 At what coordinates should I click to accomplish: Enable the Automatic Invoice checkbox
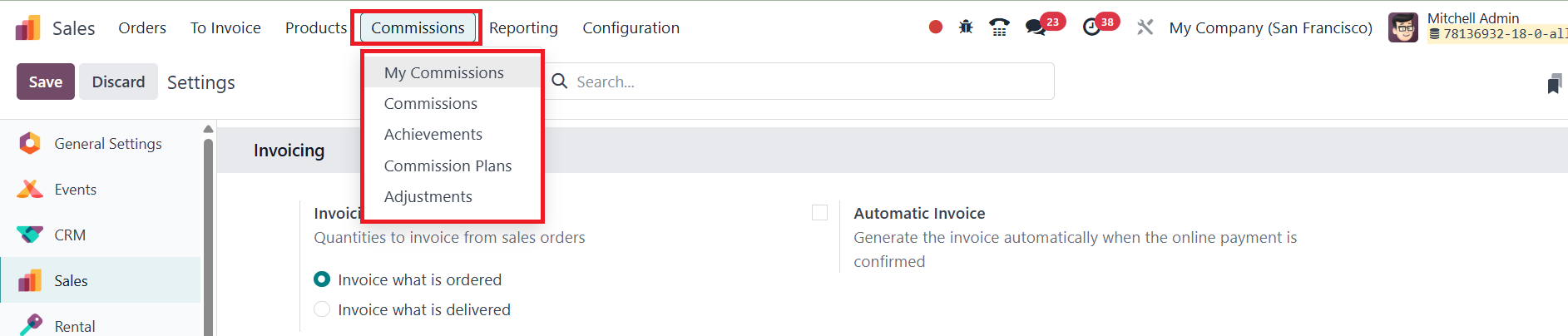[819, 213]
